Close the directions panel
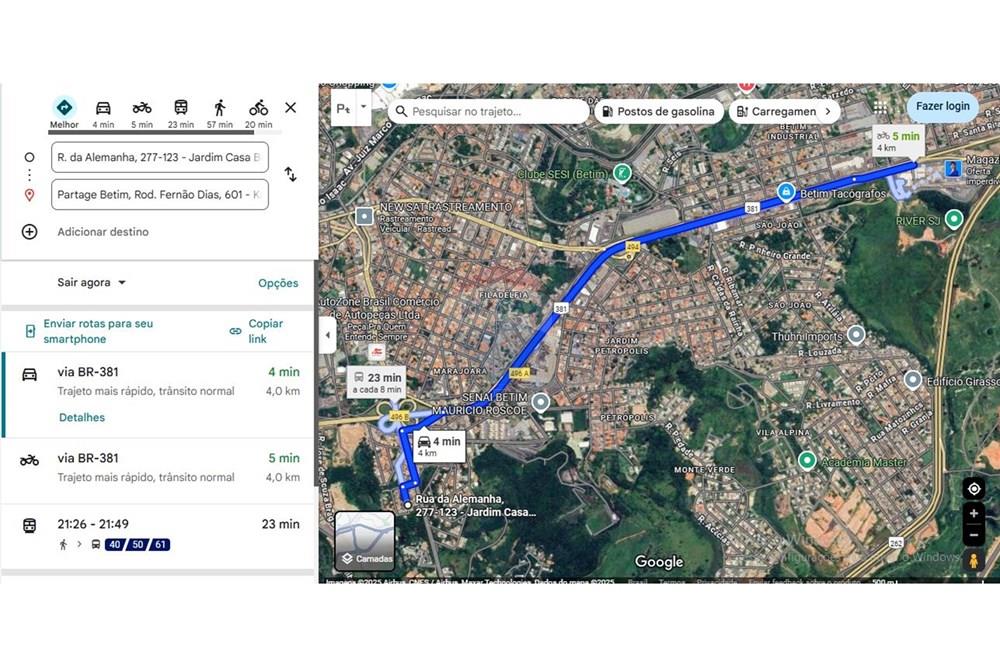The image size is (1000, 667). pyautogui.click(x=290, y=107)
